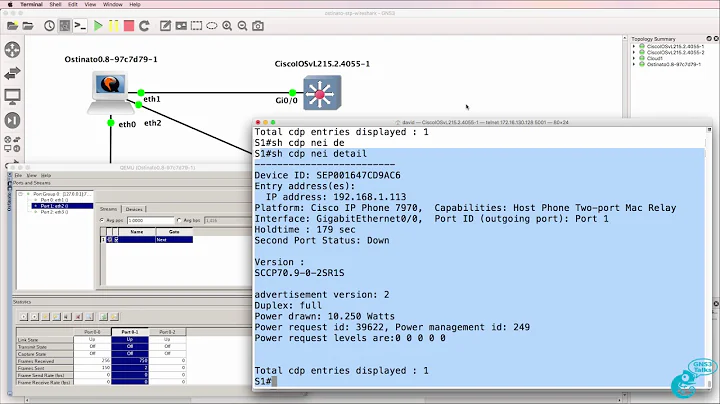The height and width of the screenshot is (404, 720).
Task: Select the Ostinato laptop node on canvas
Action: 110,92
